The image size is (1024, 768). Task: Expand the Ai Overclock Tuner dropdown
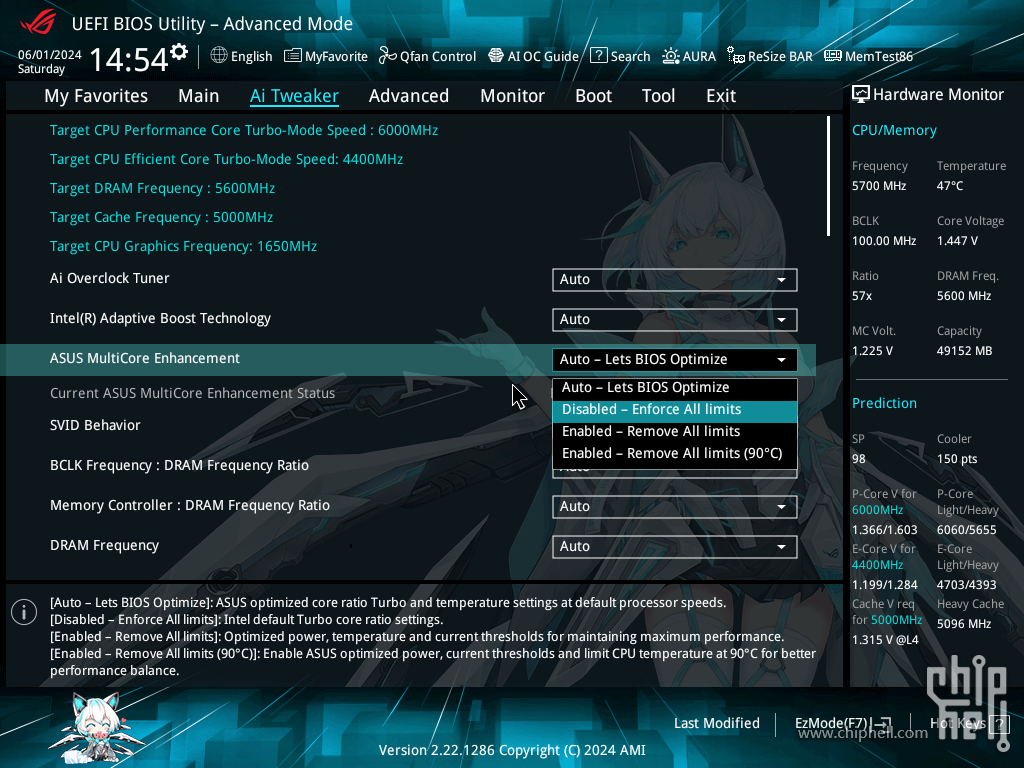coord(675,280)
